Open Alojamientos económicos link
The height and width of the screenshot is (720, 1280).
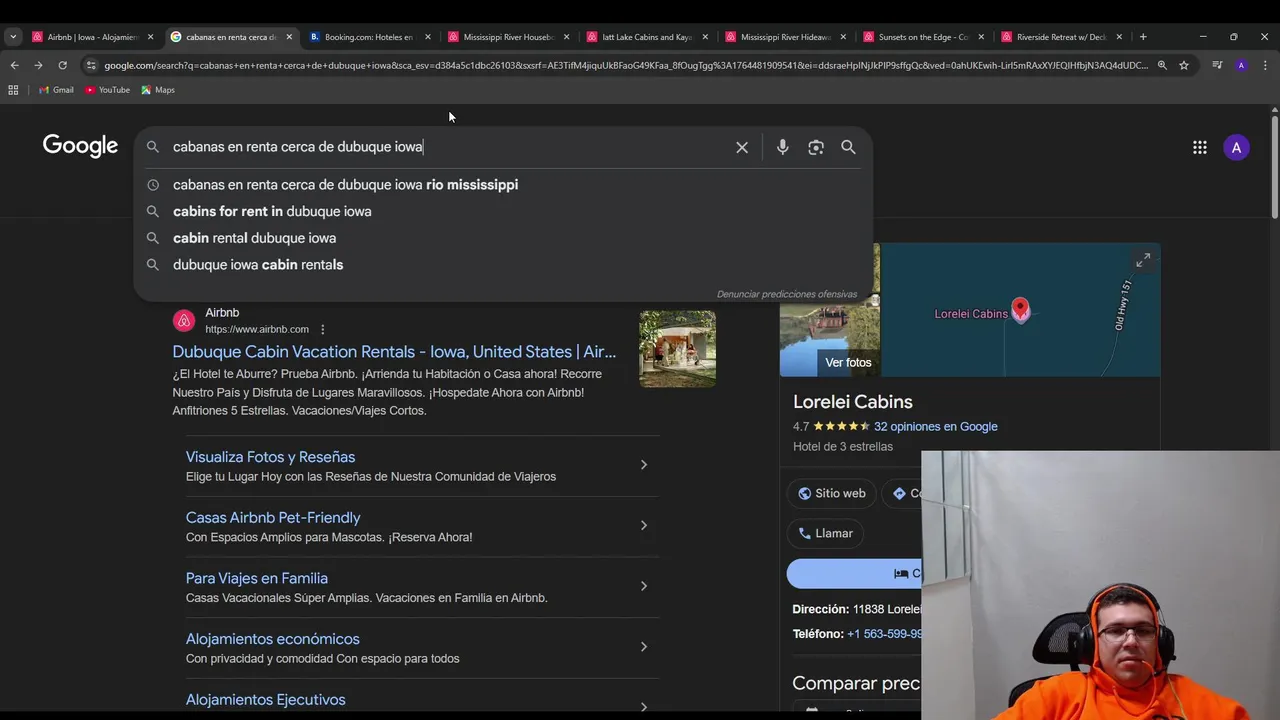coord(272,639)
